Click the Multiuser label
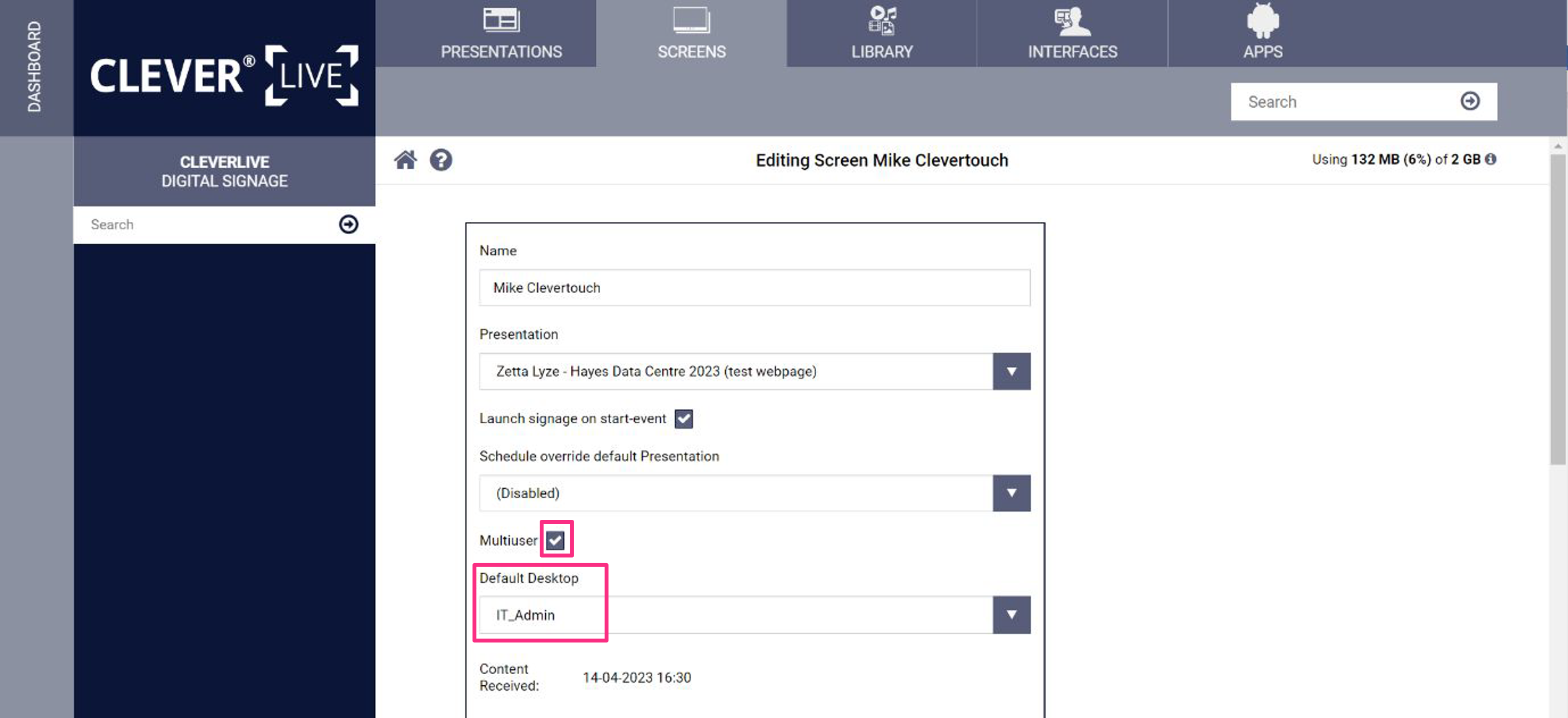Screen dimensions: 1568x718 pyautogui.click(x=508, y=540)
